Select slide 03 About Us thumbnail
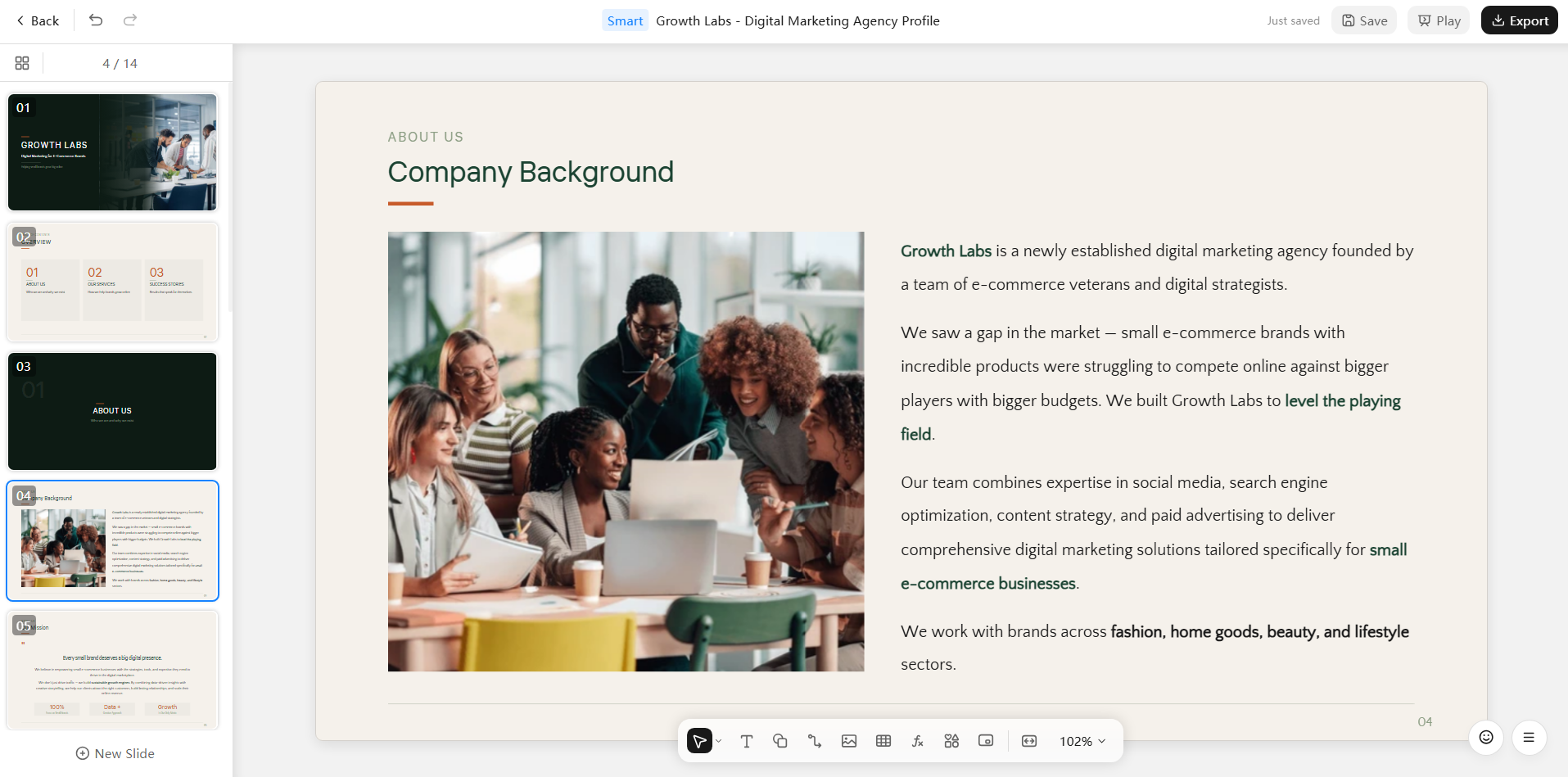The image size is (1568, 777). coord(112,411)
